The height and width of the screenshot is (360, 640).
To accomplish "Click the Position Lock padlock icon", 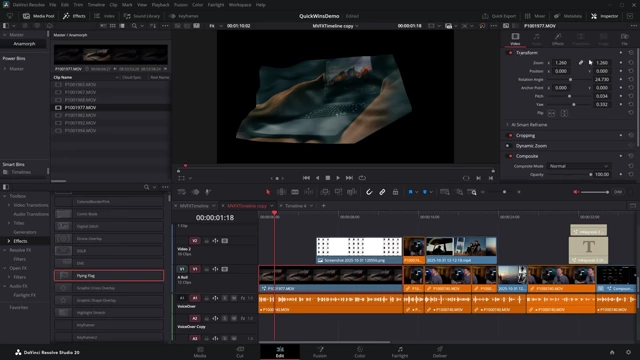I will [x=395, y=192].
